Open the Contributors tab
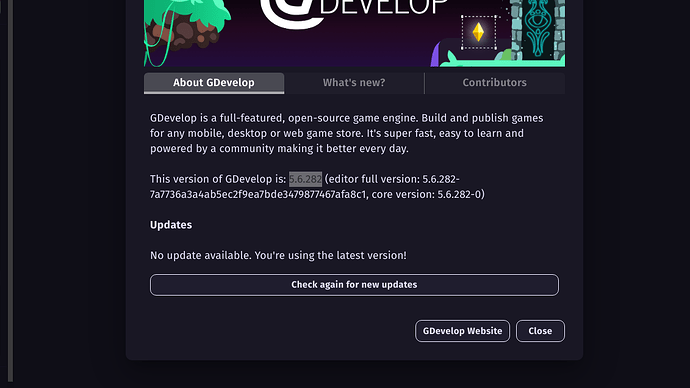This screenshot has height=388, width=690. pyautogui.click(x=495, y=83)
